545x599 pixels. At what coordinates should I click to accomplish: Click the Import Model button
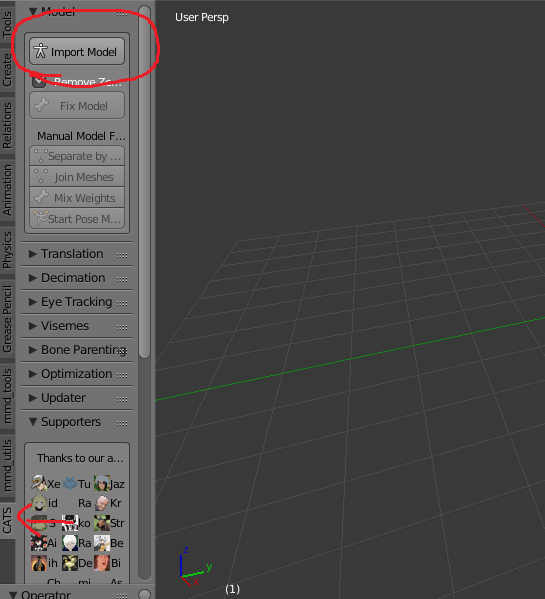(x=77, y=51)
